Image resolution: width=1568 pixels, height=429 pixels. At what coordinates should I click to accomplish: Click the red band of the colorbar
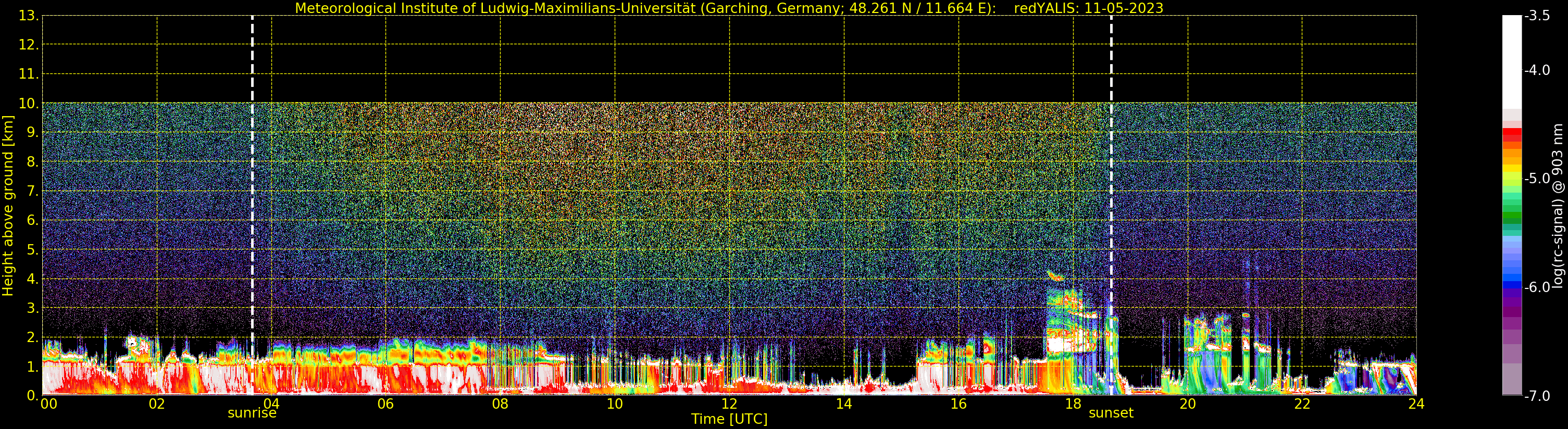point(1512,135)
